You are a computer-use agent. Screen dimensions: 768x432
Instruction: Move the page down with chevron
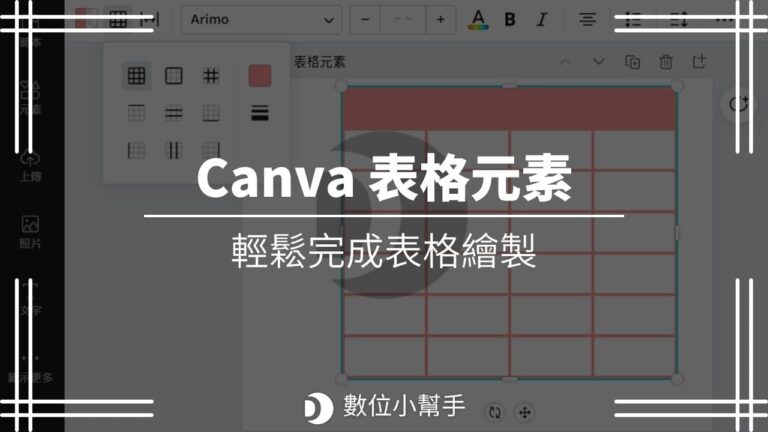[x=599, y=62]
